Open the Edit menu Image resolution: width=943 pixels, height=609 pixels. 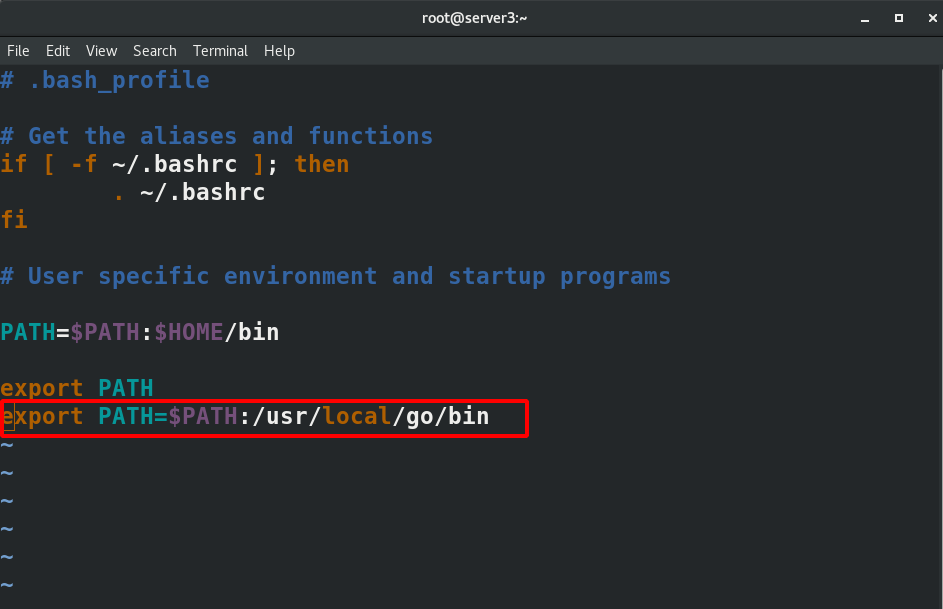(x=58, y=51)
